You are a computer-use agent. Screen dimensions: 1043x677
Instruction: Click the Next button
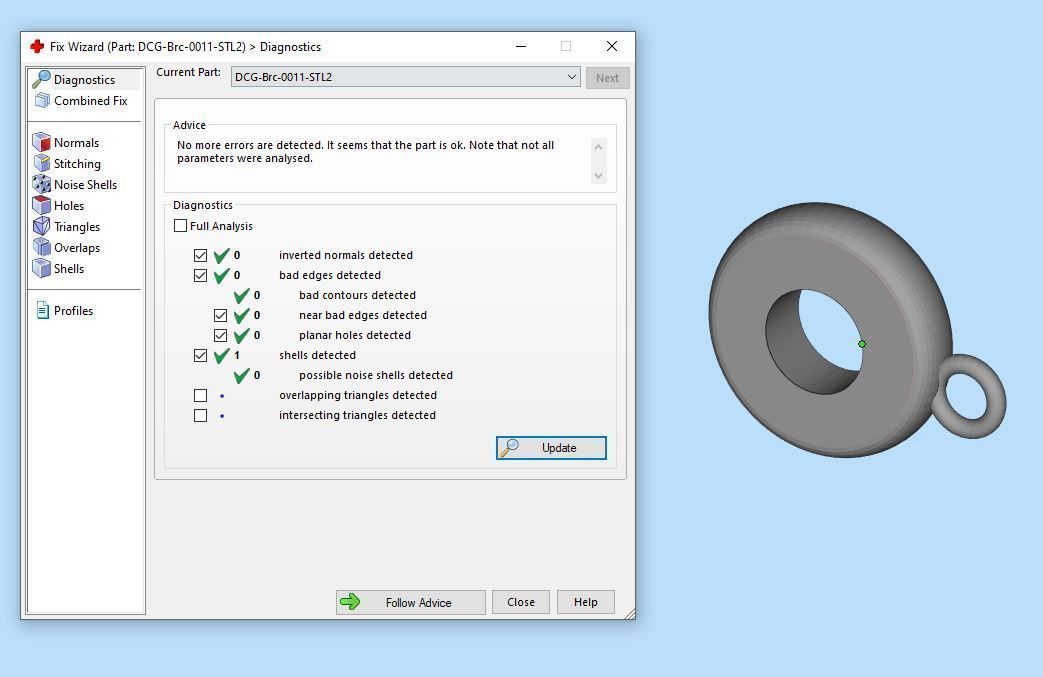[607, 78]
